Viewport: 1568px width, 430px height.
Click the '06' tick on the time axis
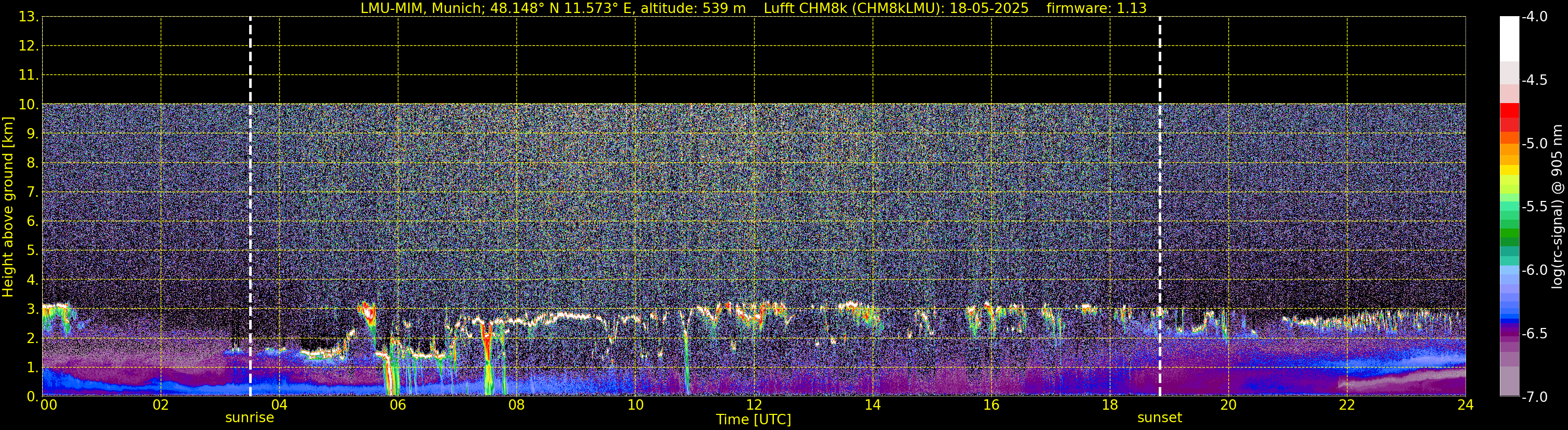pos(398,406)
